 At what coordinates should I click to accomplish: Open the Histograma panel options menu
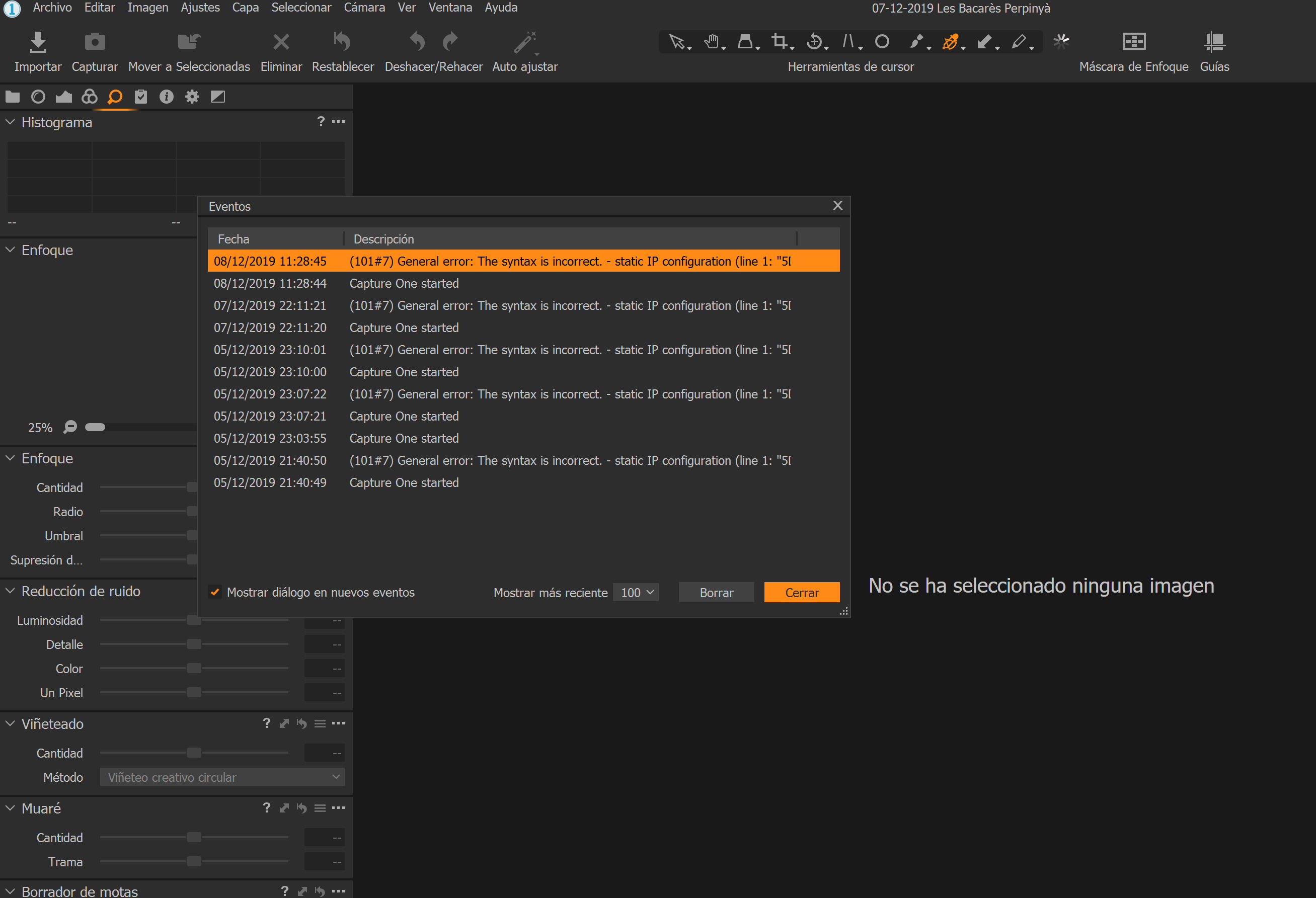click(339, 122)
